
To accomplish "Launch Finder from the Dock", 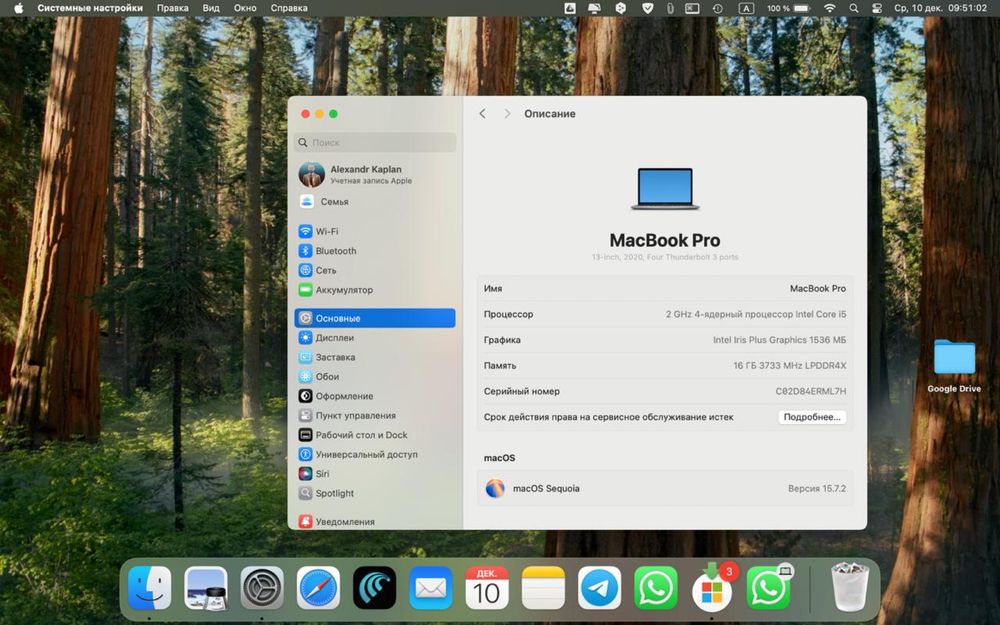I will point(149,588).
